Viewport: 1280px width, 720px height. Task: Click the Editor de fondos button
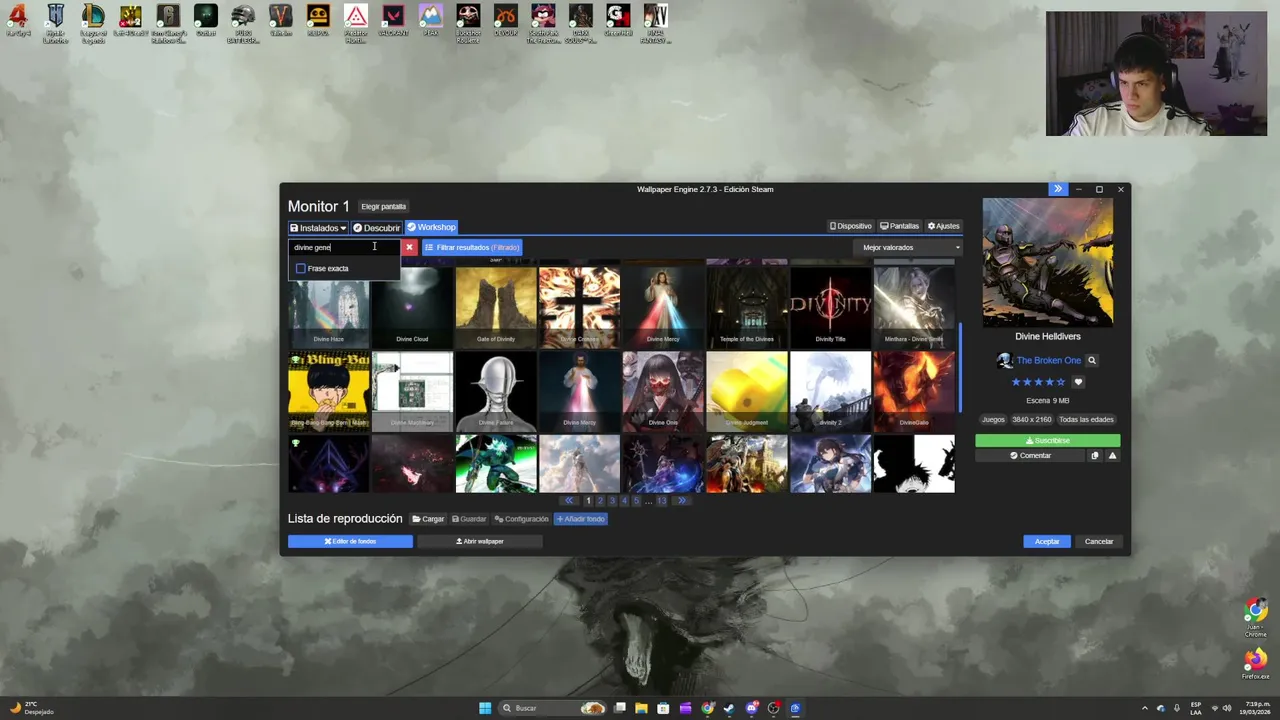pos(350,542)
